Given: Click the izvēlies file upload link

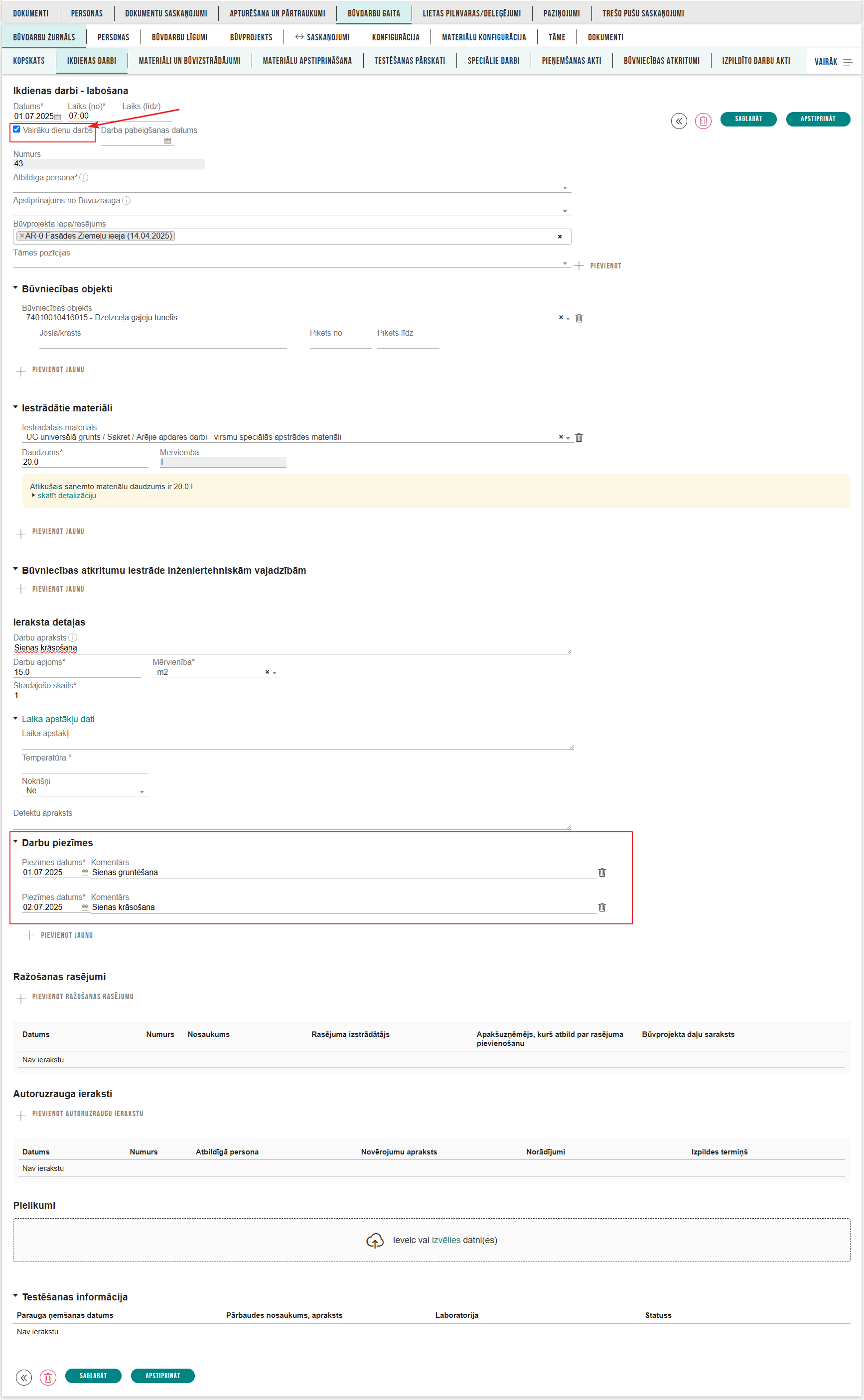Looking at the screenshot, I should [x=445, y=1252].
